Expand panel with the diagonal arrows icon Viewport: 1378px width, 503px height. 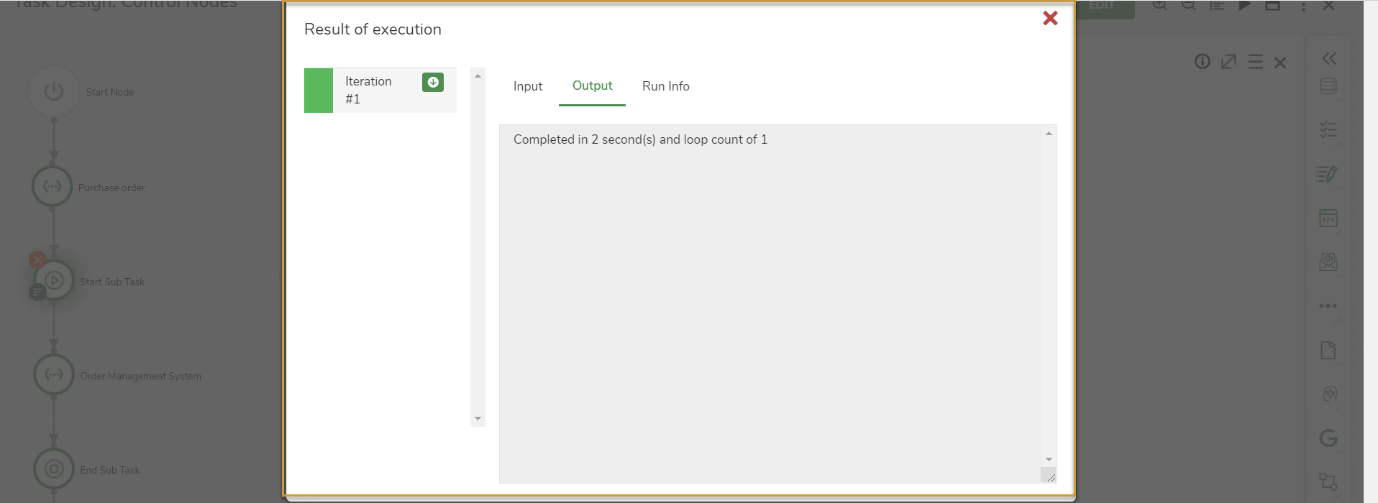coord(1229,62)
